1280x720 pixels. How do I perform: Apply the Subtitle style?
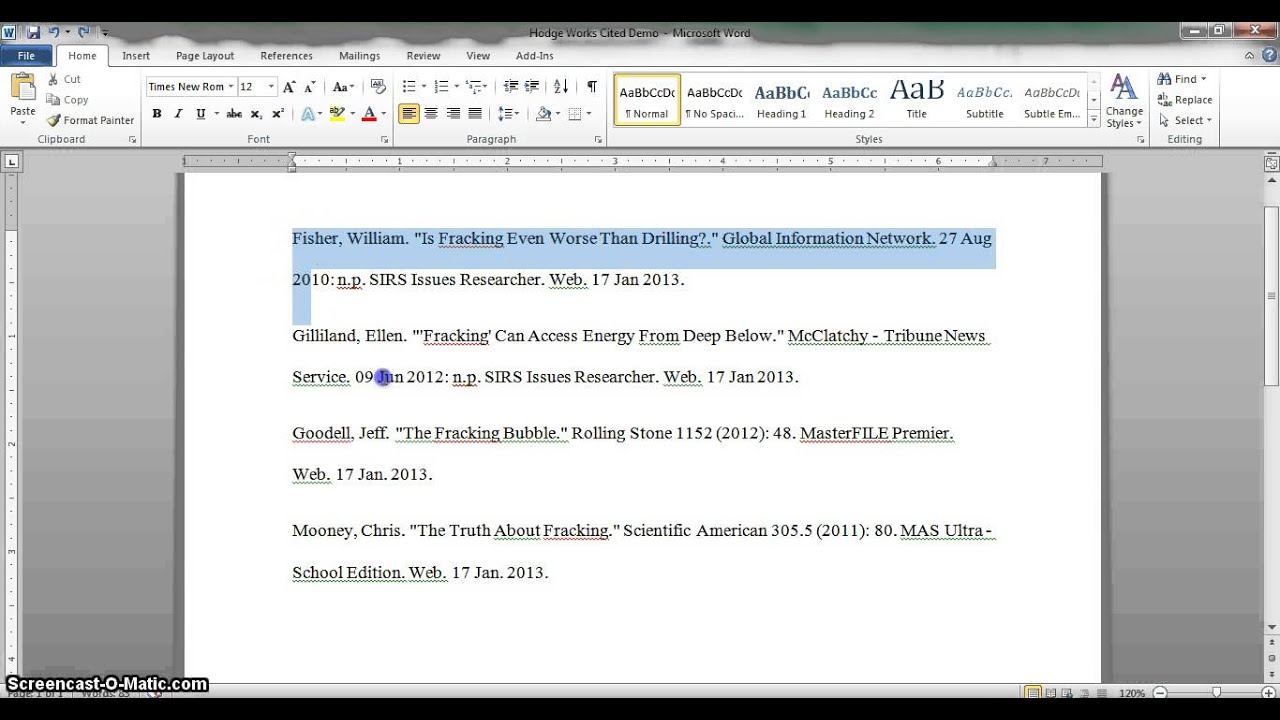coord(985,100)
